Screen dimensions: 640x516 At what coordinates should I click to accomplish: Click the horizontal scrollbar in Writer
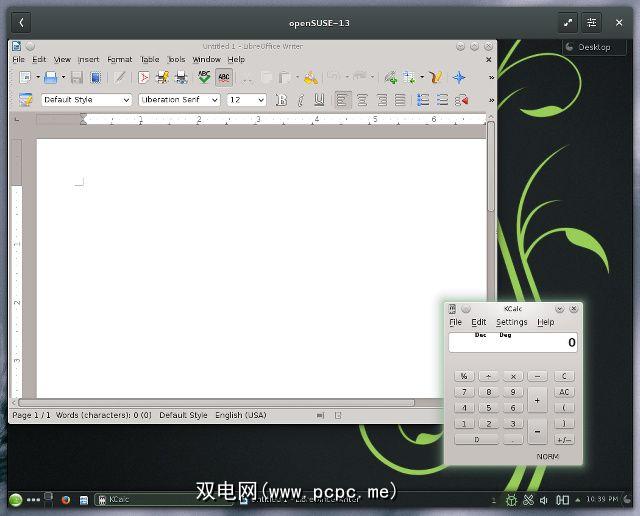coord(216,403)
